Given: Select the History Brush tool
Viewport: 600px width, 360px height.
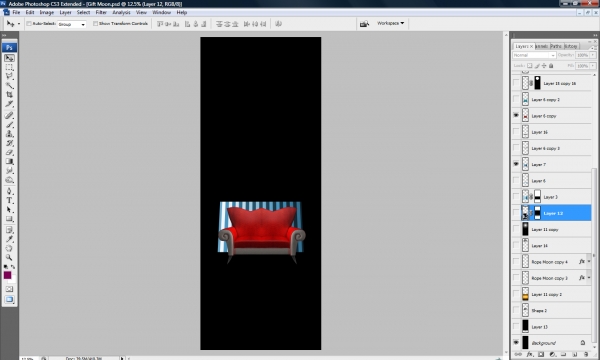Looking at the screenshot, I should point(10,143).
